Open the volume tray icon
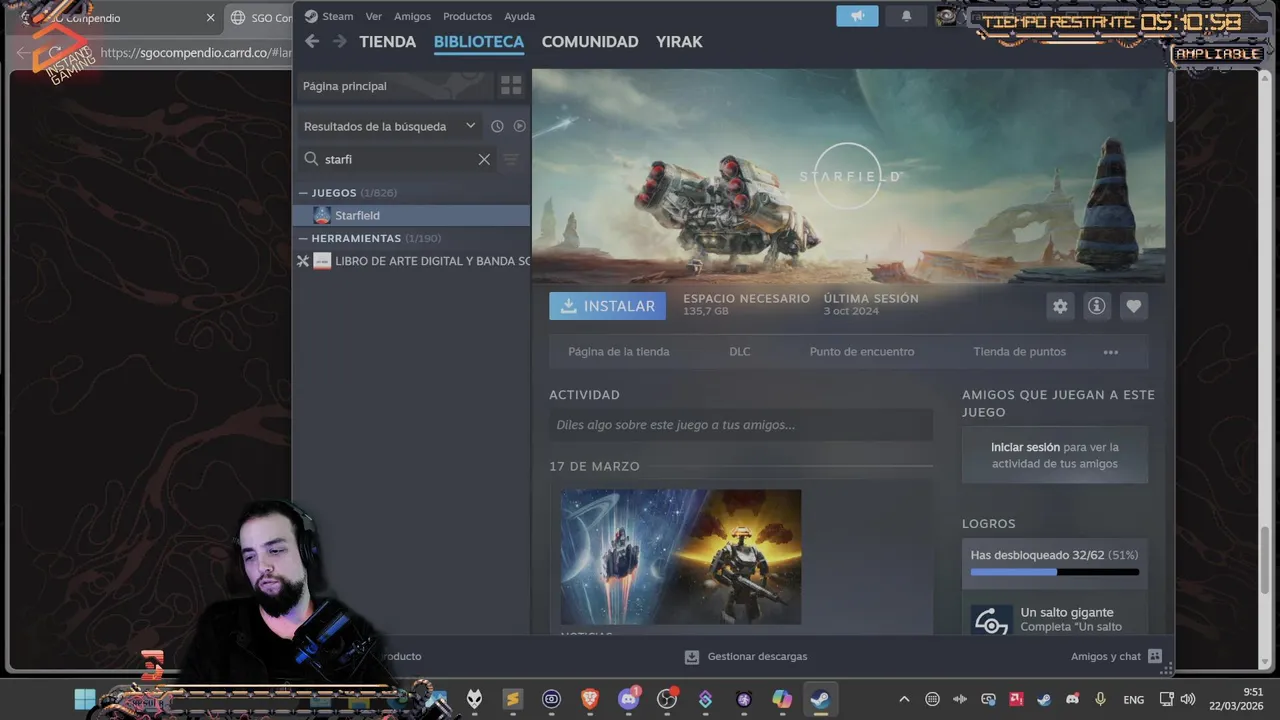1280x720 pixels. [1188, 699]
